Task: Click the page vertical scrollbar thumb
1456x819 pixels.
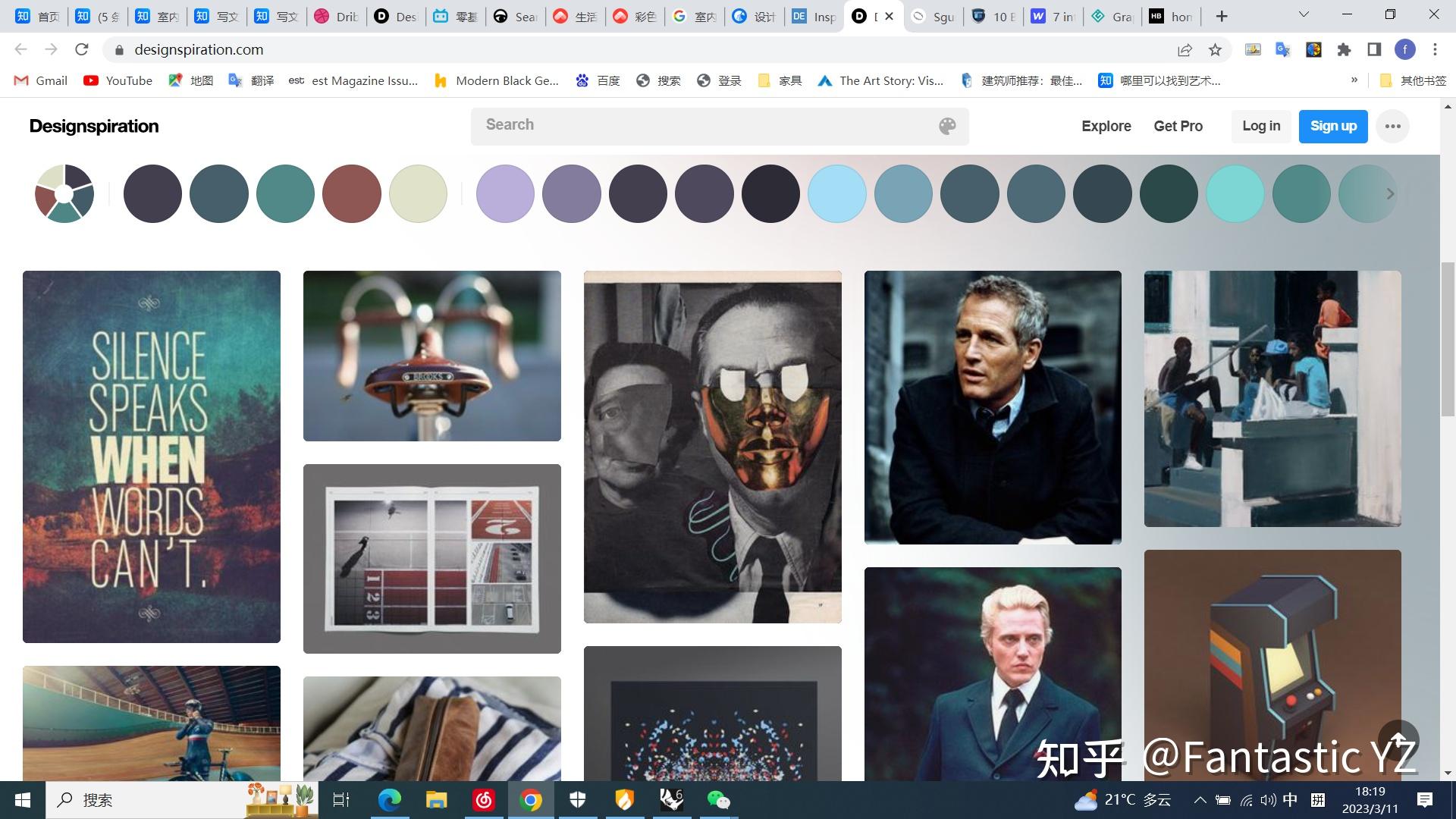Action: 1448,338
